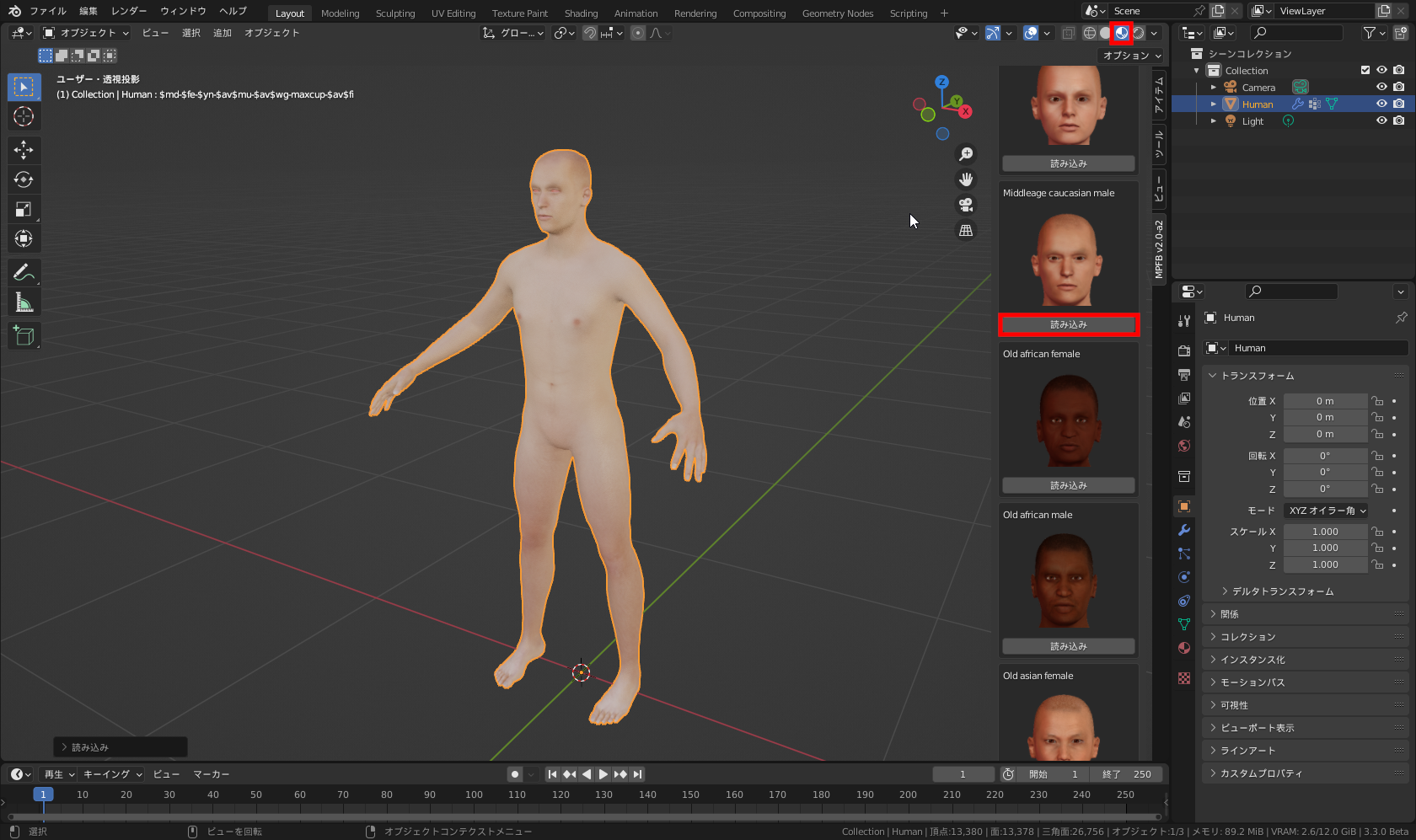Hide the Camera object in the outliner
1416x840 pixels.
(1381, 87)
